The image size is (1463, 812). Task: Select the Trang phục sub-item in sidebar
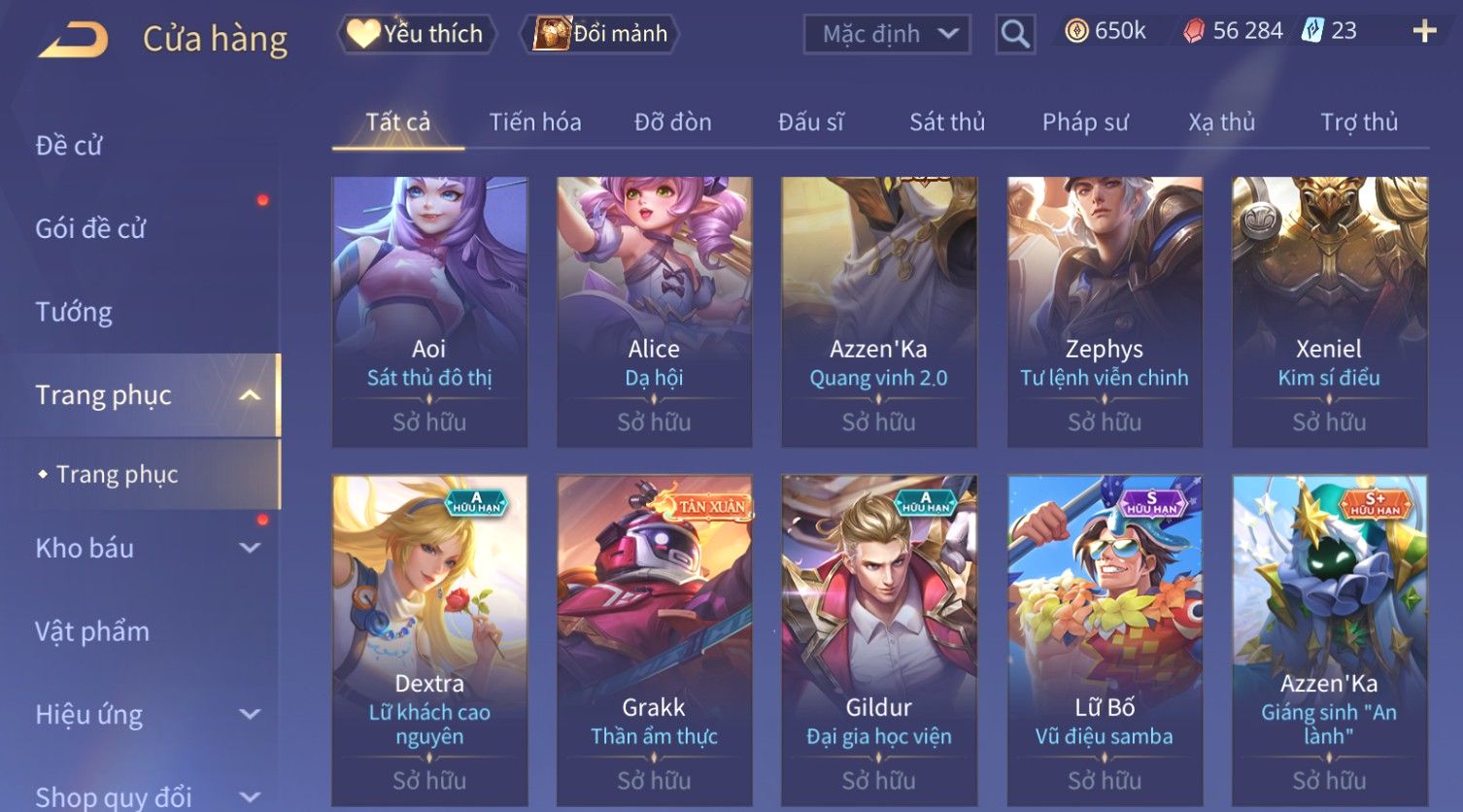117,474
